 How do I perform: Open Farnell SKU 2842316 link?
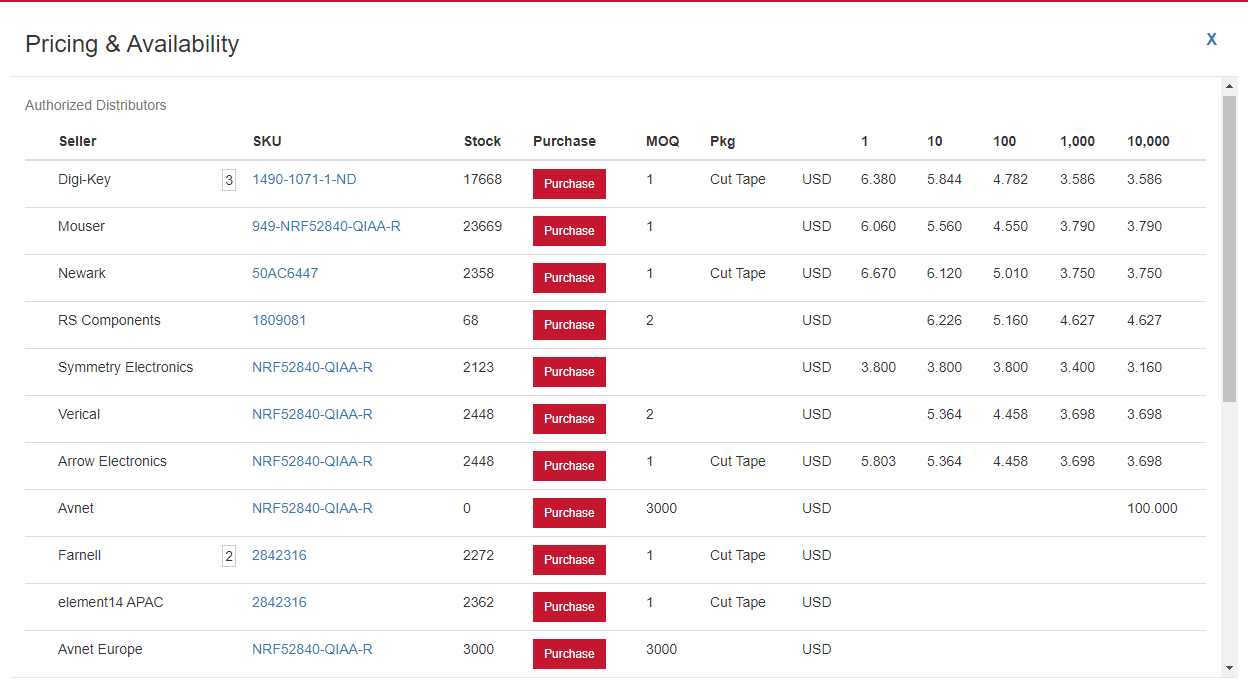tap(279, 556)
